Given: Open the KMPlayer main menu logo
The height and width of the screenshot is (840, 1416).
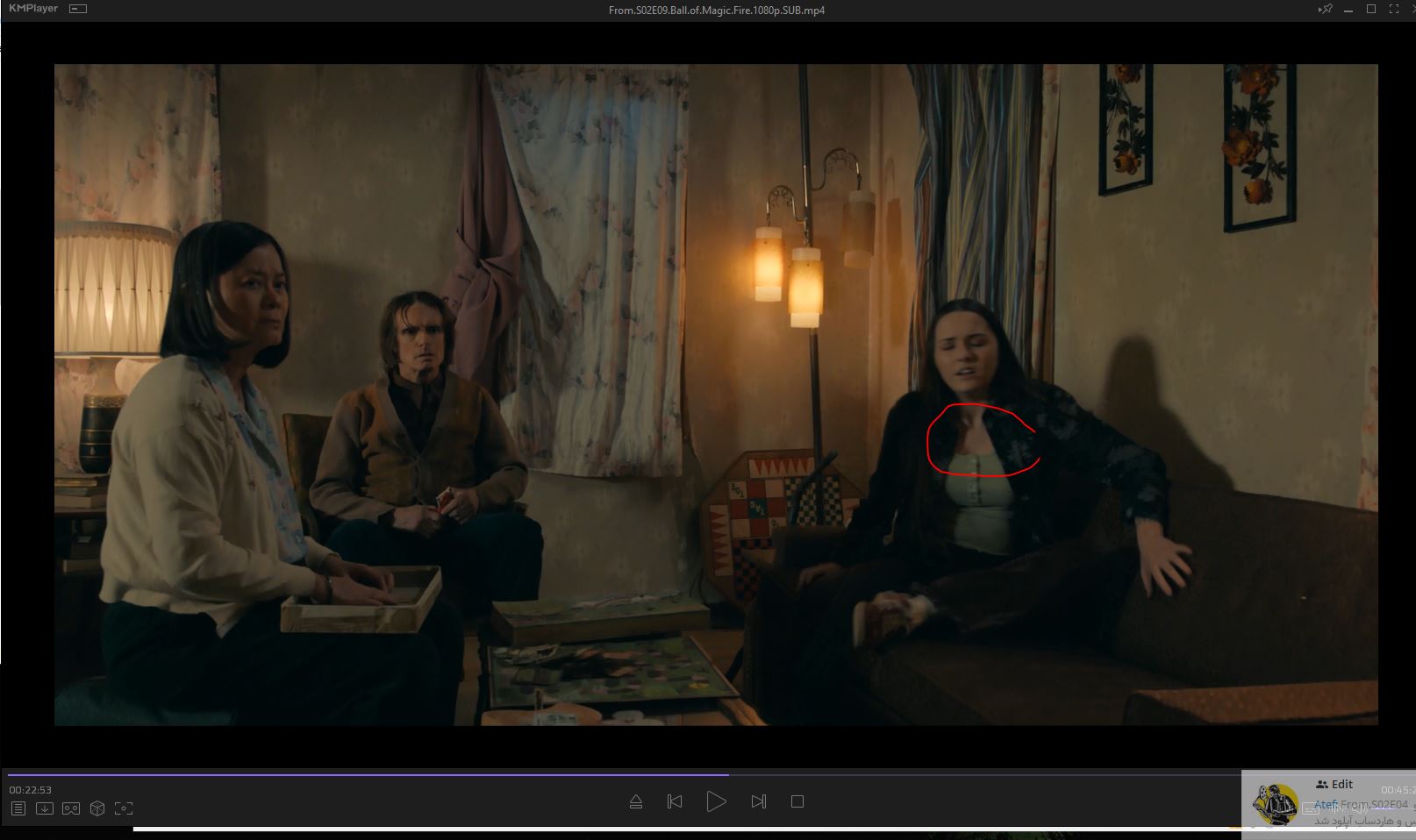Looking at the screenshot, I should [32, 9].
